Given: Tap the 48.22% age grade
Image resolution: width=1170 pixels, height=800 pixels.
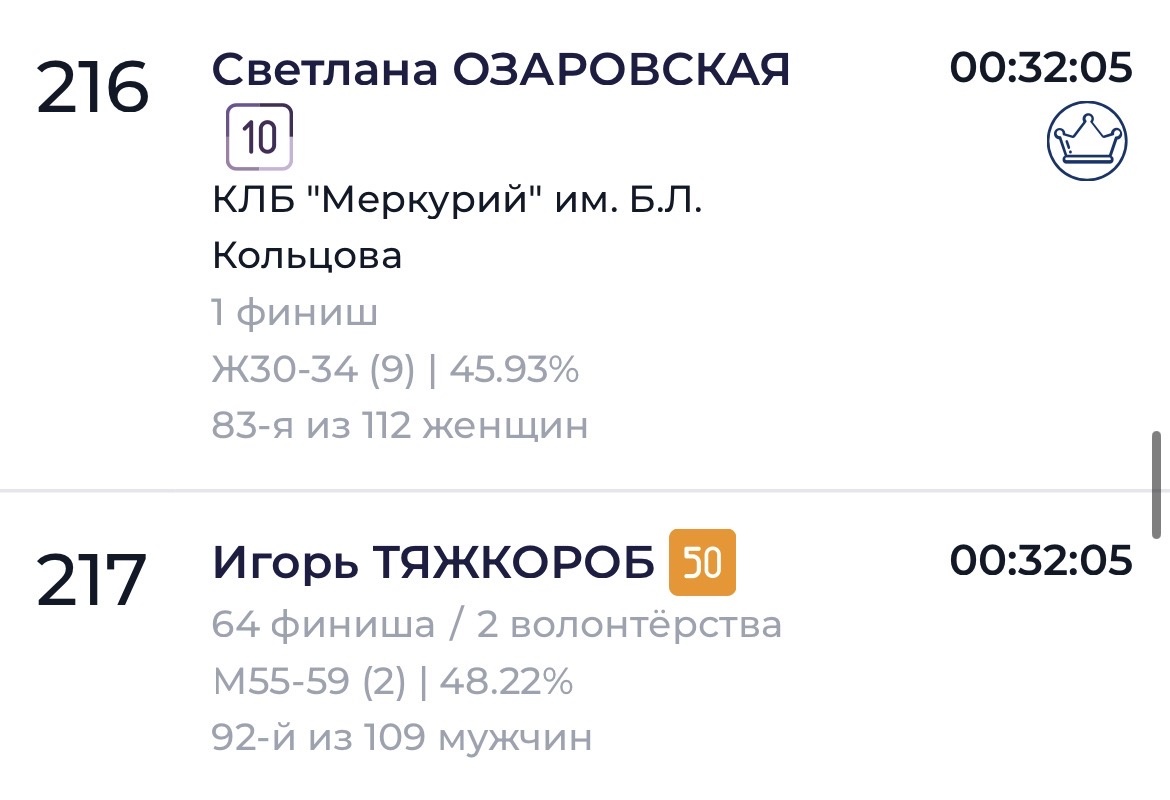Looking at the screenshot, I should point(507,683).
